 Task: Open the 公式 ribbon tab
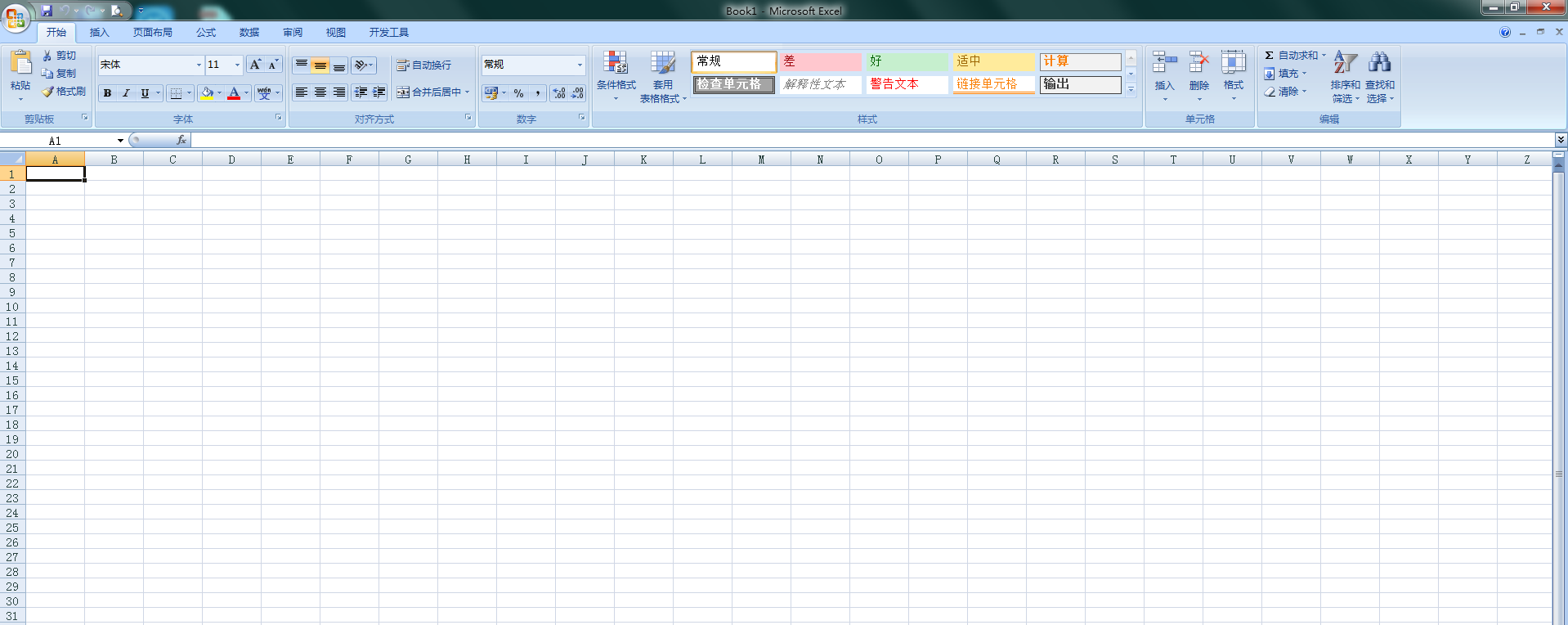tap(206, 33)
